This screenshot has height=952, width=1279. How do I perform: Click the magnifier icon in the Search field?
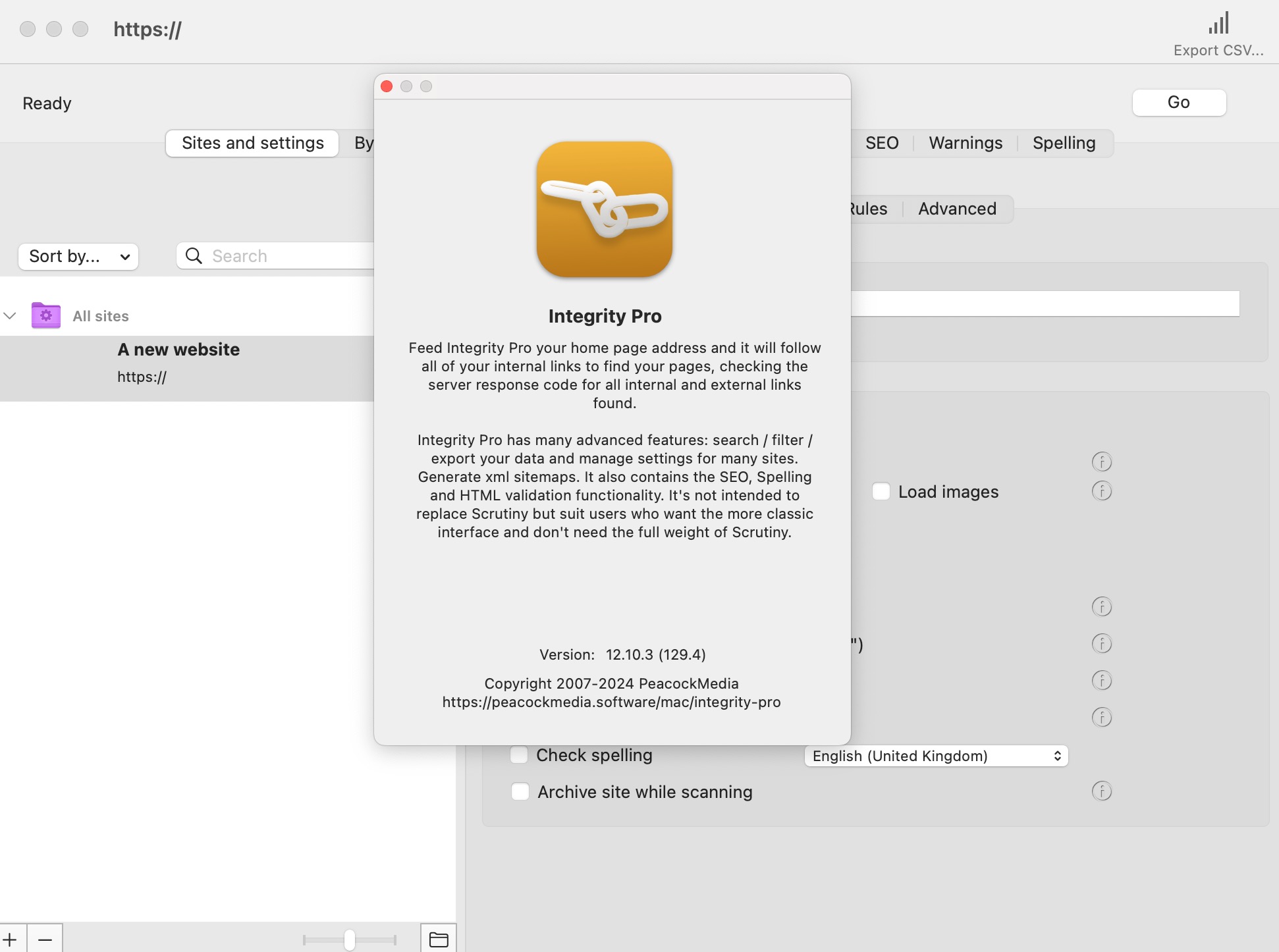[x=194, y=256]
